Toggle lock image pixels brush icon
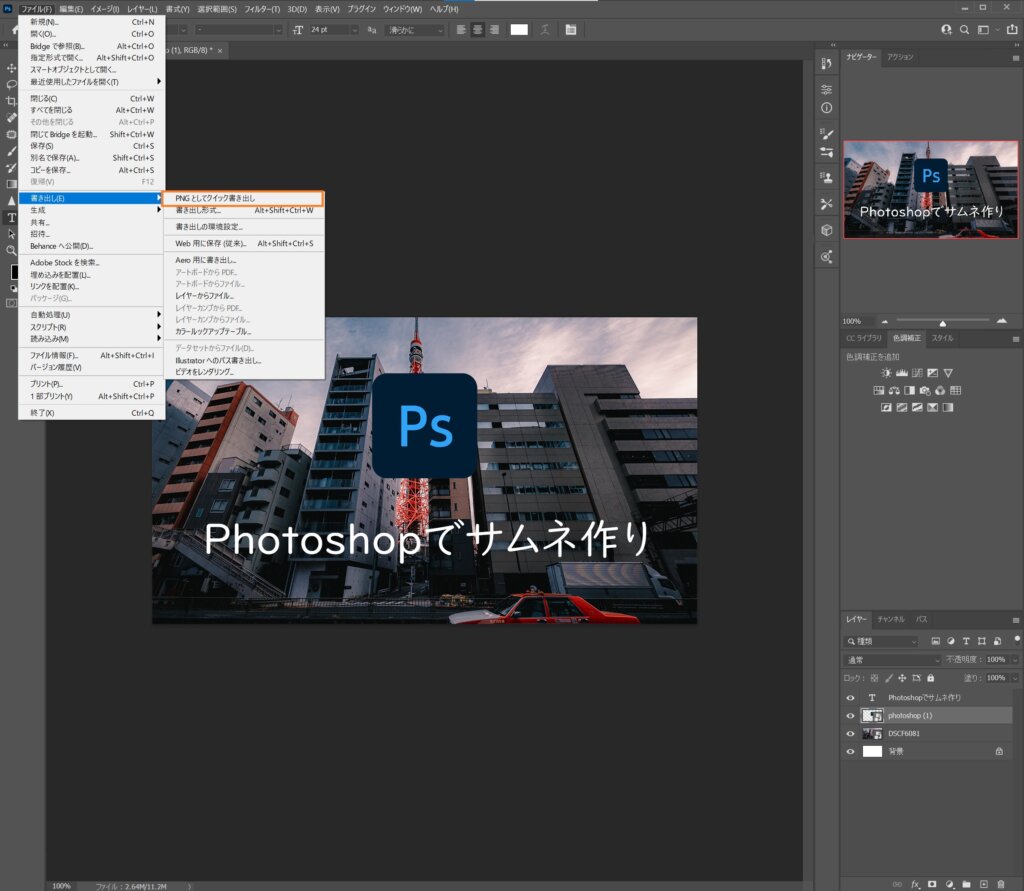 (888, 678)
